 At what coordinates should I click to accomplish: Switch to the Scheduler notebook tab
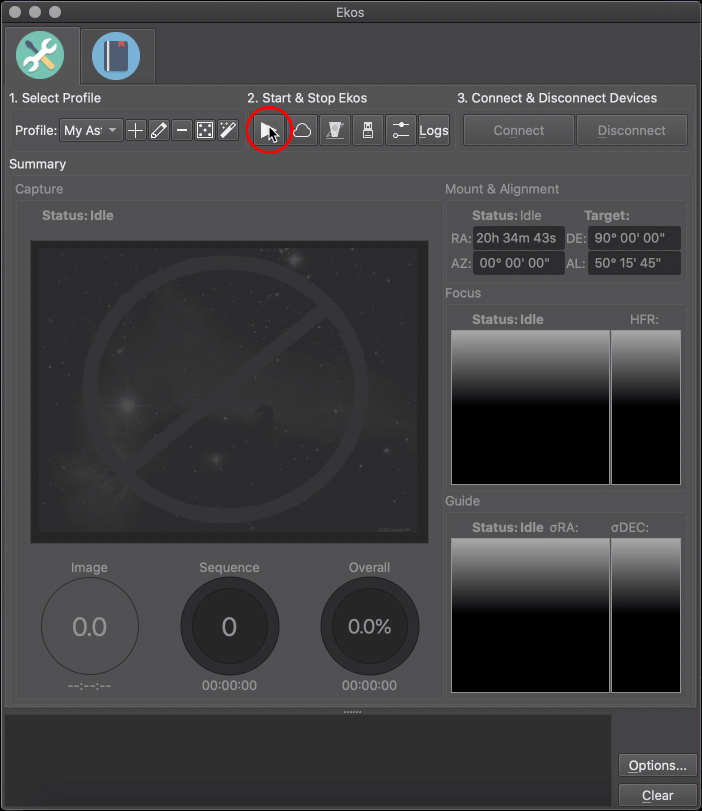[116, 56]
